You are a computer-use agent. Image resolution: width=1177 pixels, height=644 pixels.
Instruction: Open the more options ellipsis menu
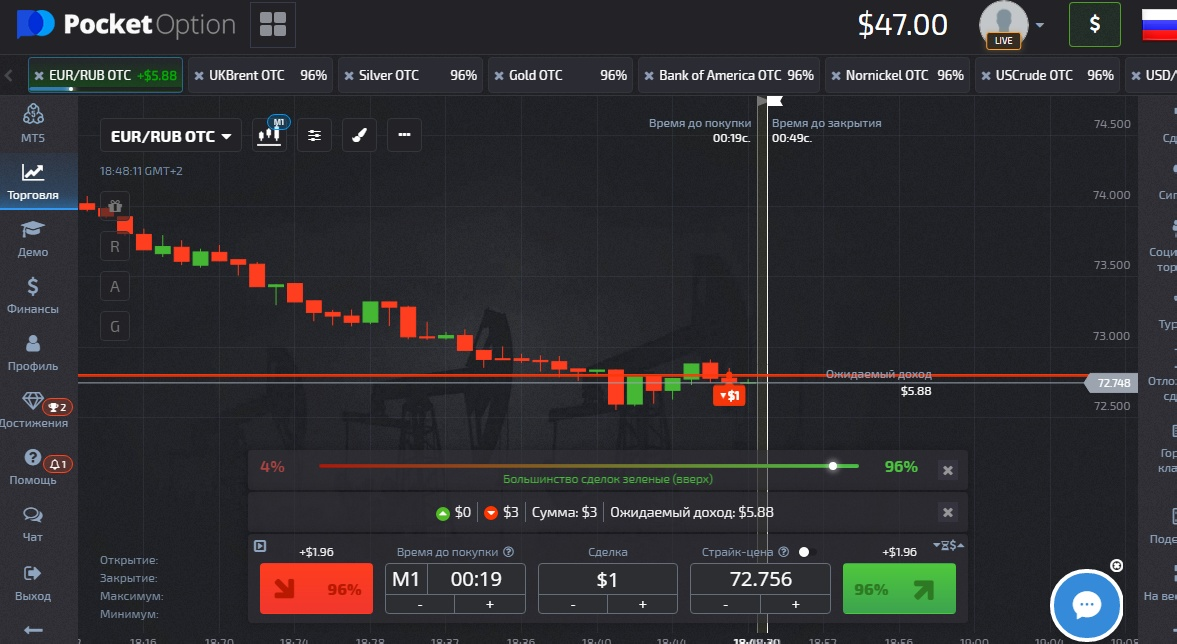click(x=405, y=135)
